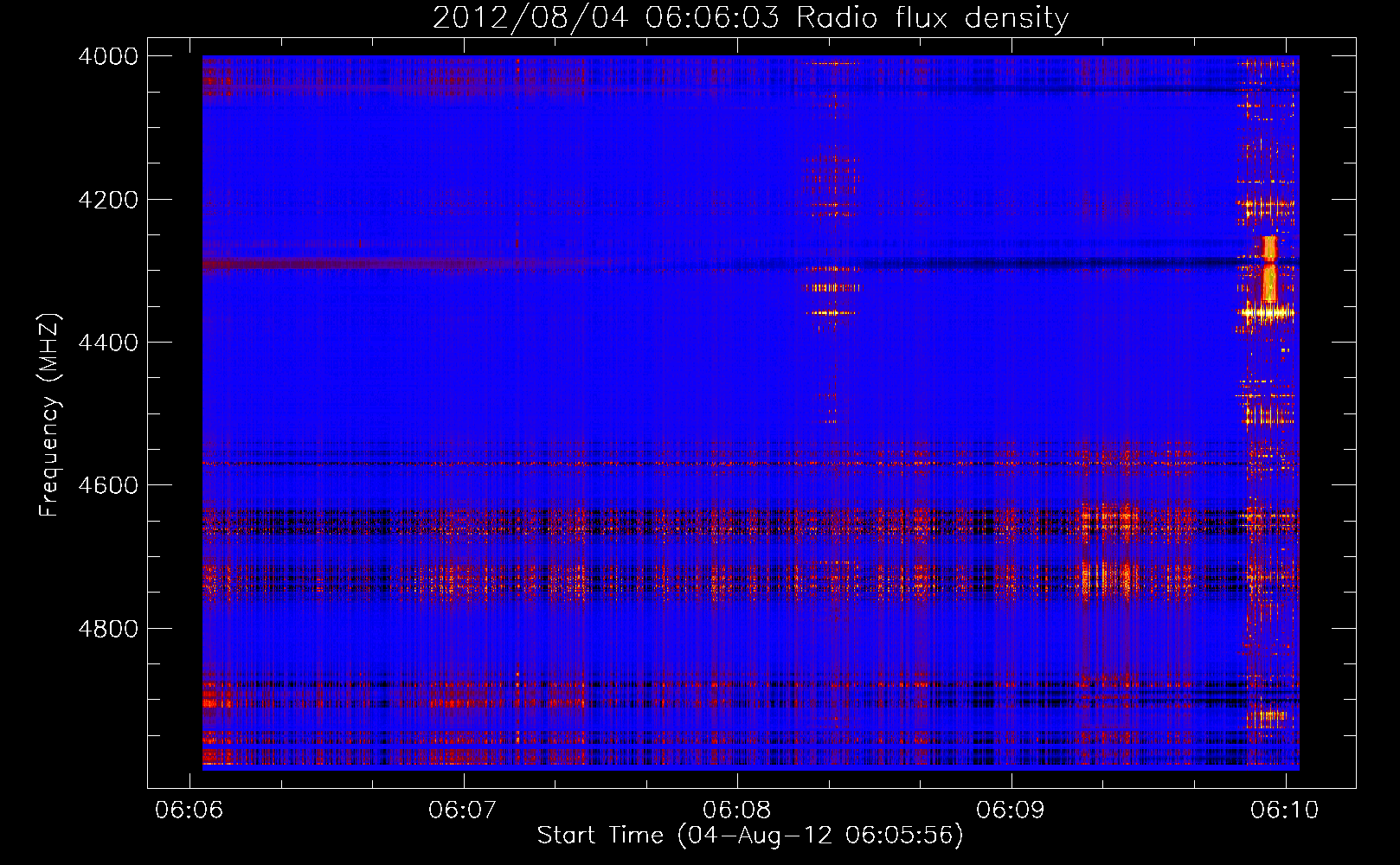
Task: Click the plot title '2012/08/04 06:06:03 Radio flux density'
Action: coord(750,18)
